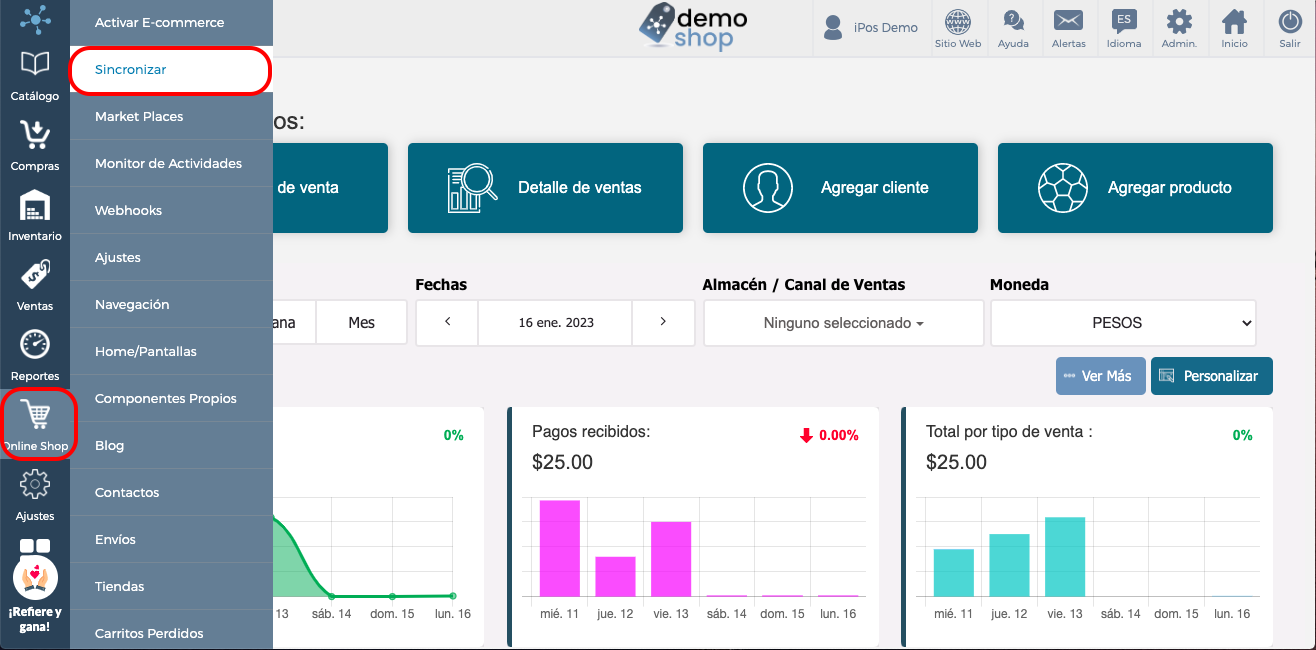Open the Reportes sidebar section
Image resolution: width=1316 pixels, height=650 pixels.
pos(35,355)
